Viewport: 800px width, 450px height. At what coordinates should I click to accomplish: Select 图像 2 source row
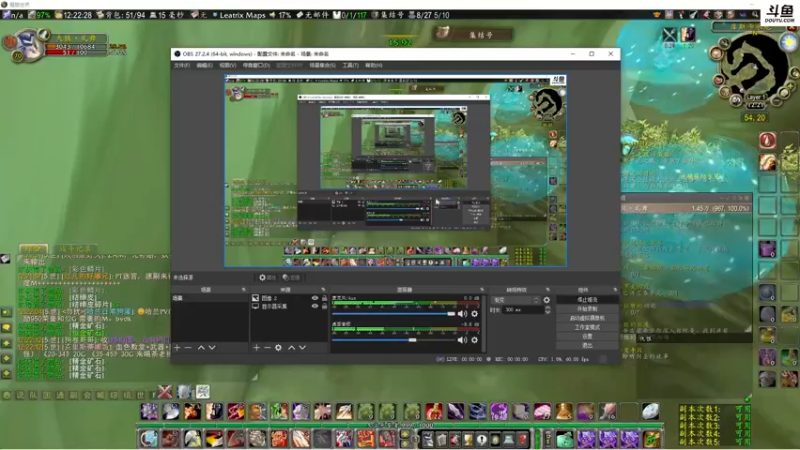click(289, 298)
